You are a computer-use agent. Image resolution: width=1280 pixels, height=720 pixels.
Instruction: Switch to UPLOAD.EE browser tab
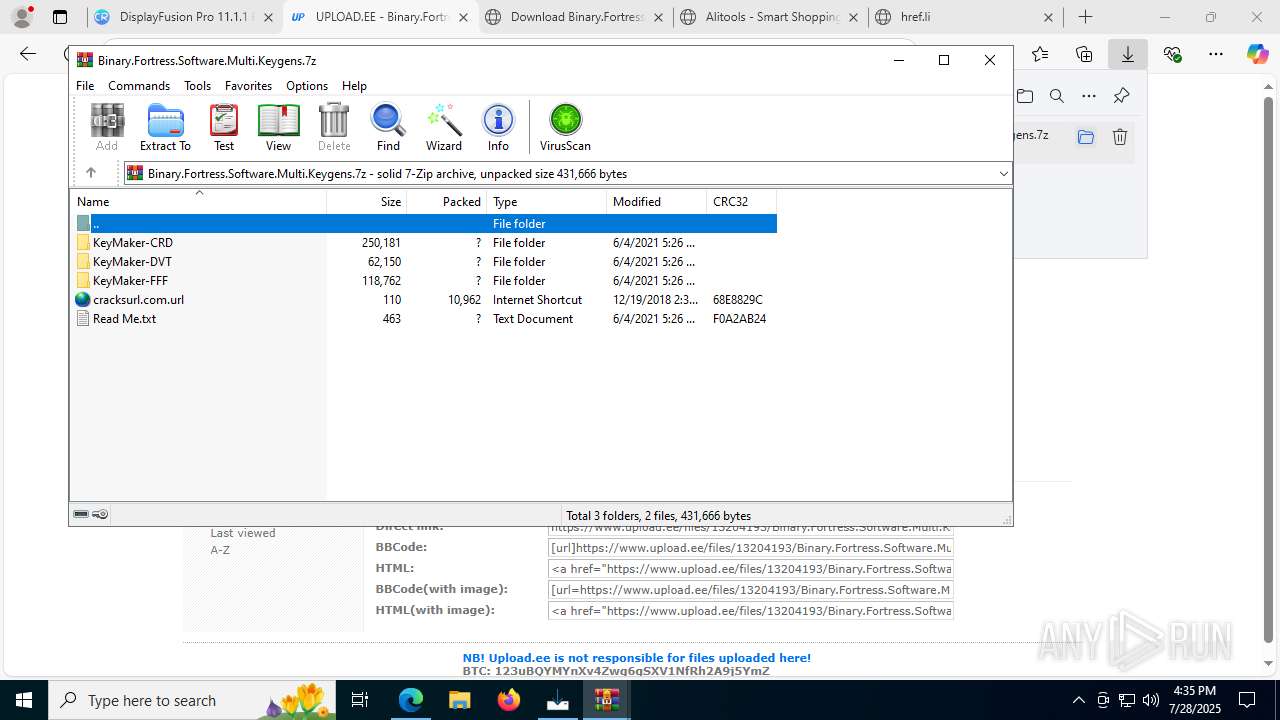[380, 17]
